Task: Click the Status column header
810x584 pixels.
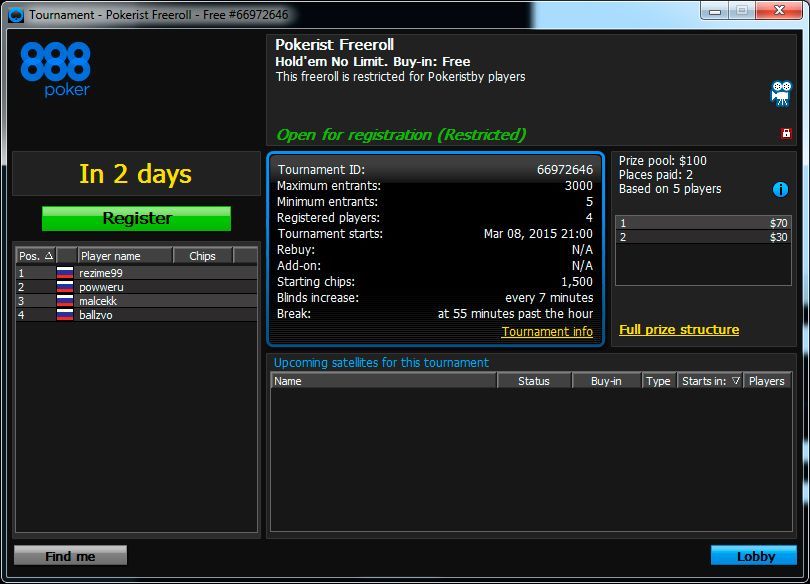Action: 535,380
